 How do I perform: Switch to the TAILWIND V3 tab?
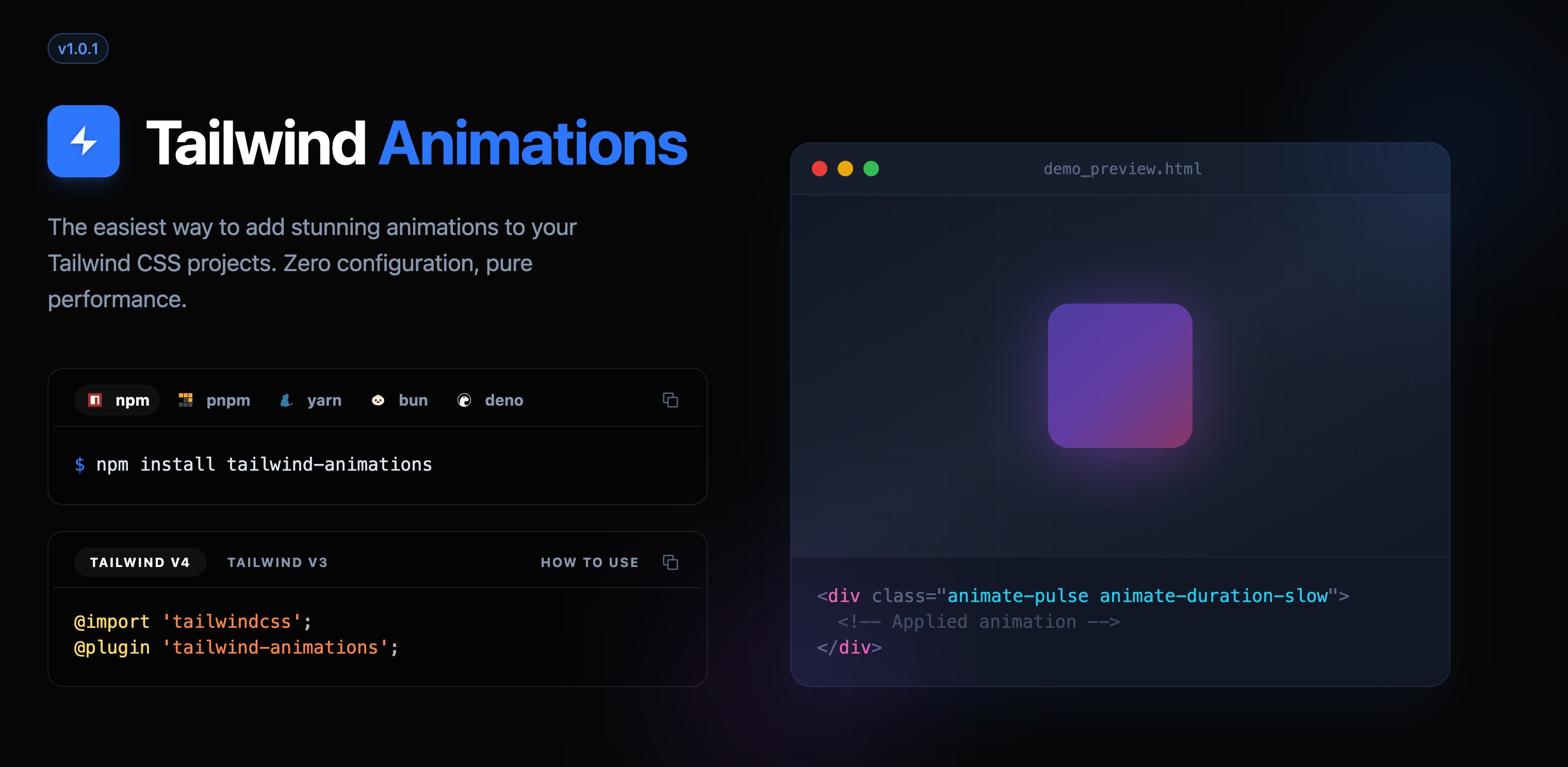point(277,563)
